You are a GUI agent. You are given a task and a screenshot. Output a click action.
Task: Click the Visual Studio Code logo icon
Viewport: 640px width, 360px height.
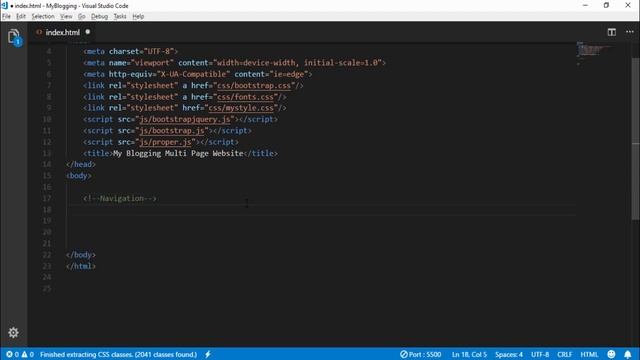point(4,5)
